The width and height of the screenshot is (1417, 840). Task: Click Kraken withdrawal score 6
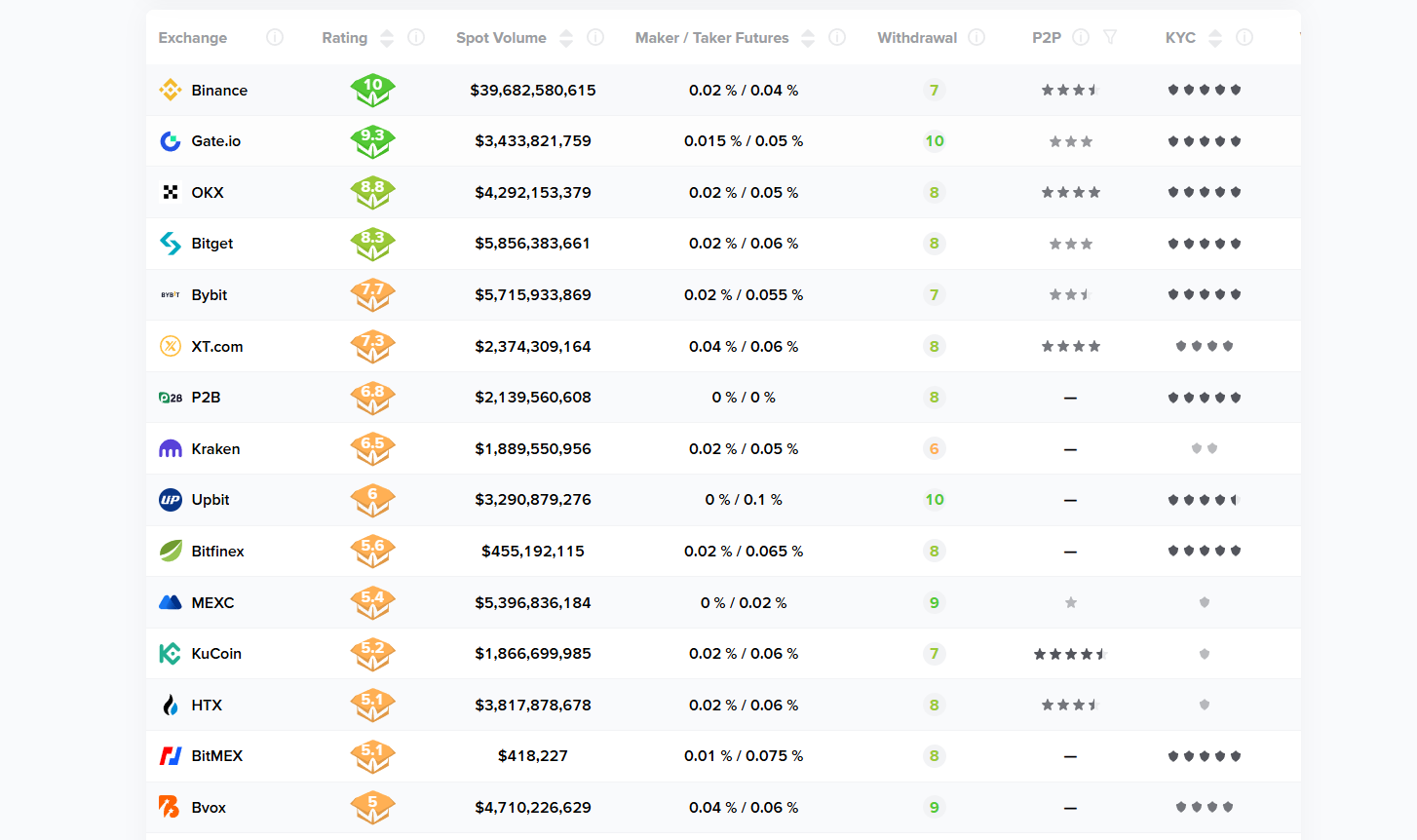935,448
